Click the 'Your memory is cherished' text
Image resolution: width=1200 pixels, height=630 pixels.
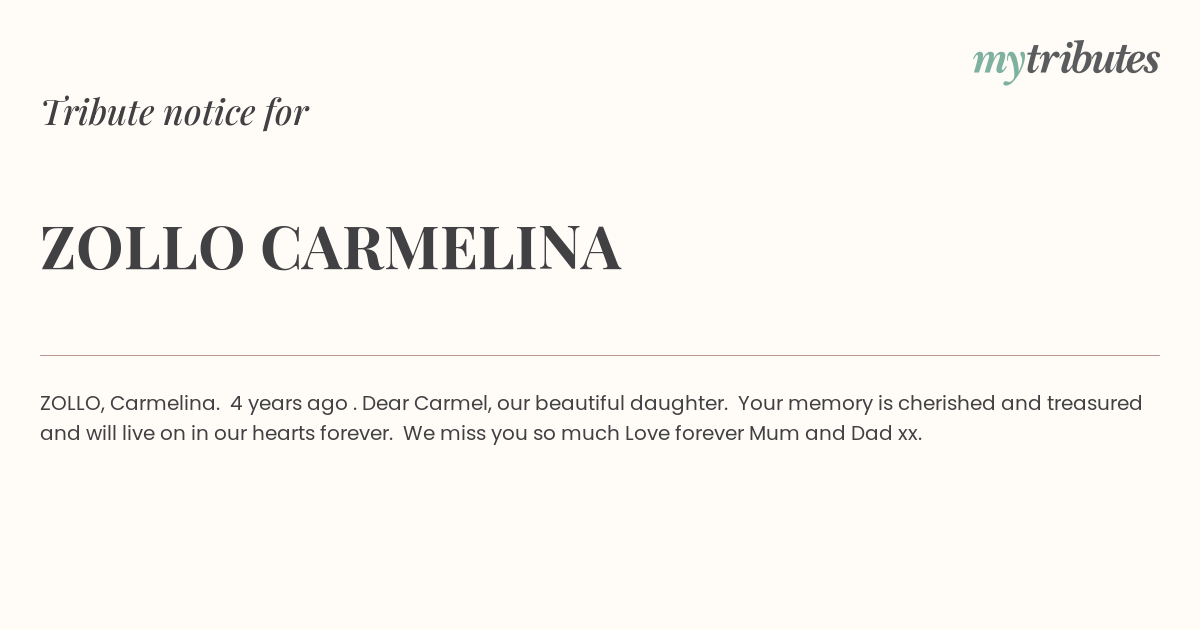865,403
